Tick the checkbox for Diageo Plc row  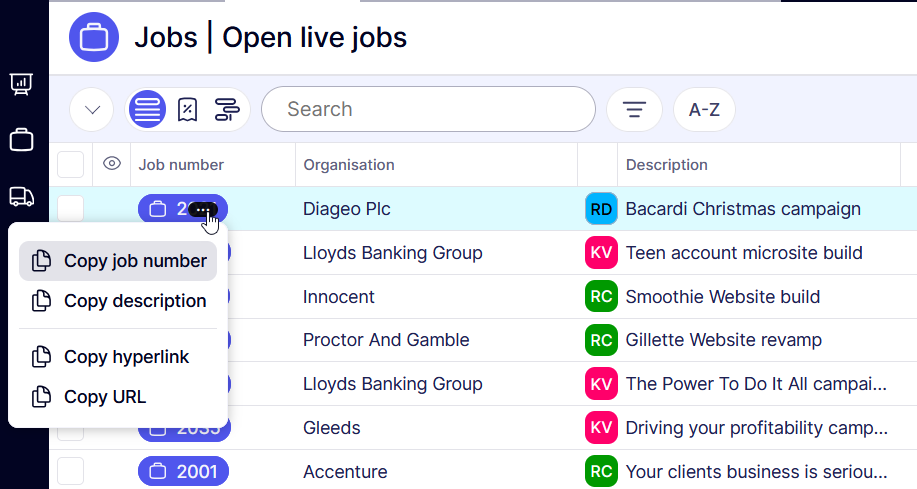coord(70,208)
